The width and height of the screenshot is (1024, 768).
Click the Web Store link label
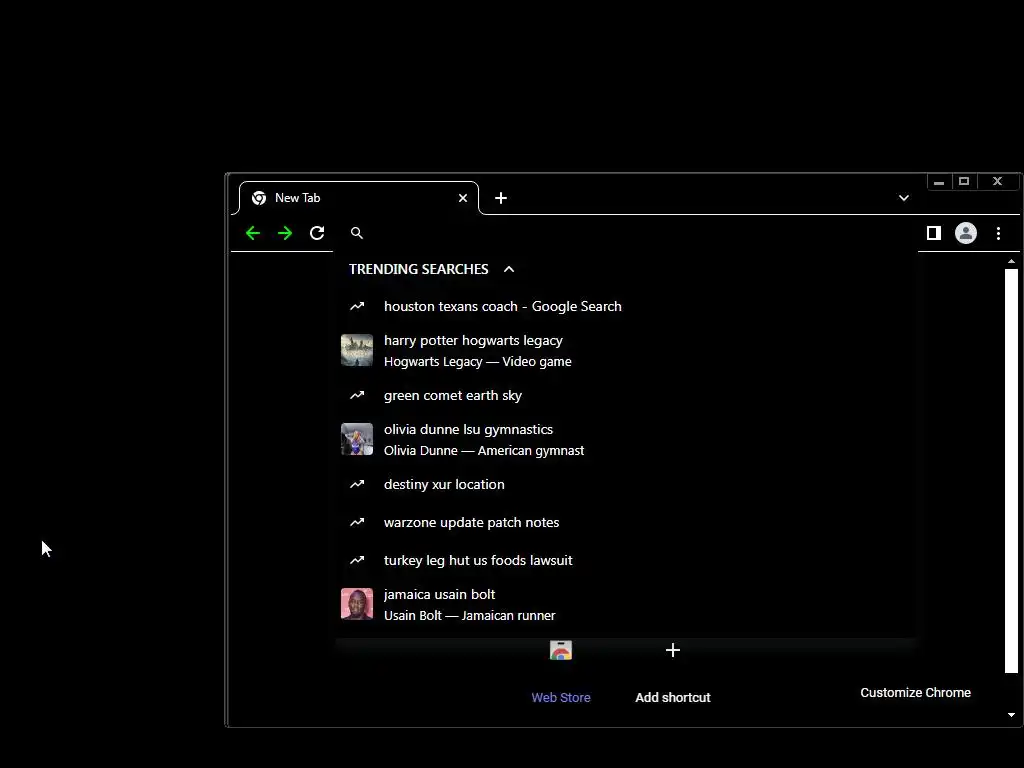(561, 697)
